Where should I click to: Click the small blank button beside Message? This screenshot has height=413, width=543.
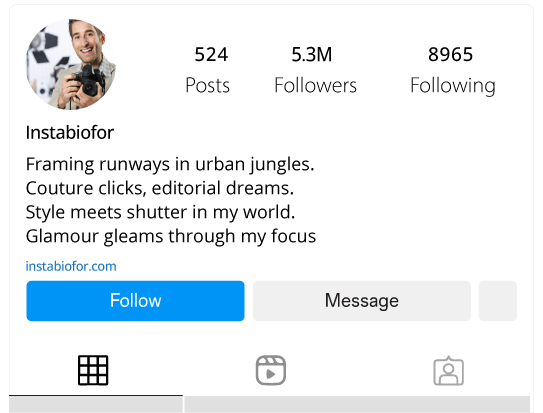click(x=498, y=300)
